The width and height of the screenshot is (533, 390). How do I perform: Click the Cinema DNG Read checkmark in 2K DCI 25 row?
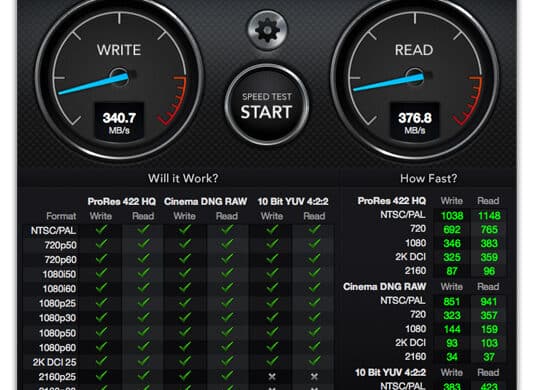(227, 361)
